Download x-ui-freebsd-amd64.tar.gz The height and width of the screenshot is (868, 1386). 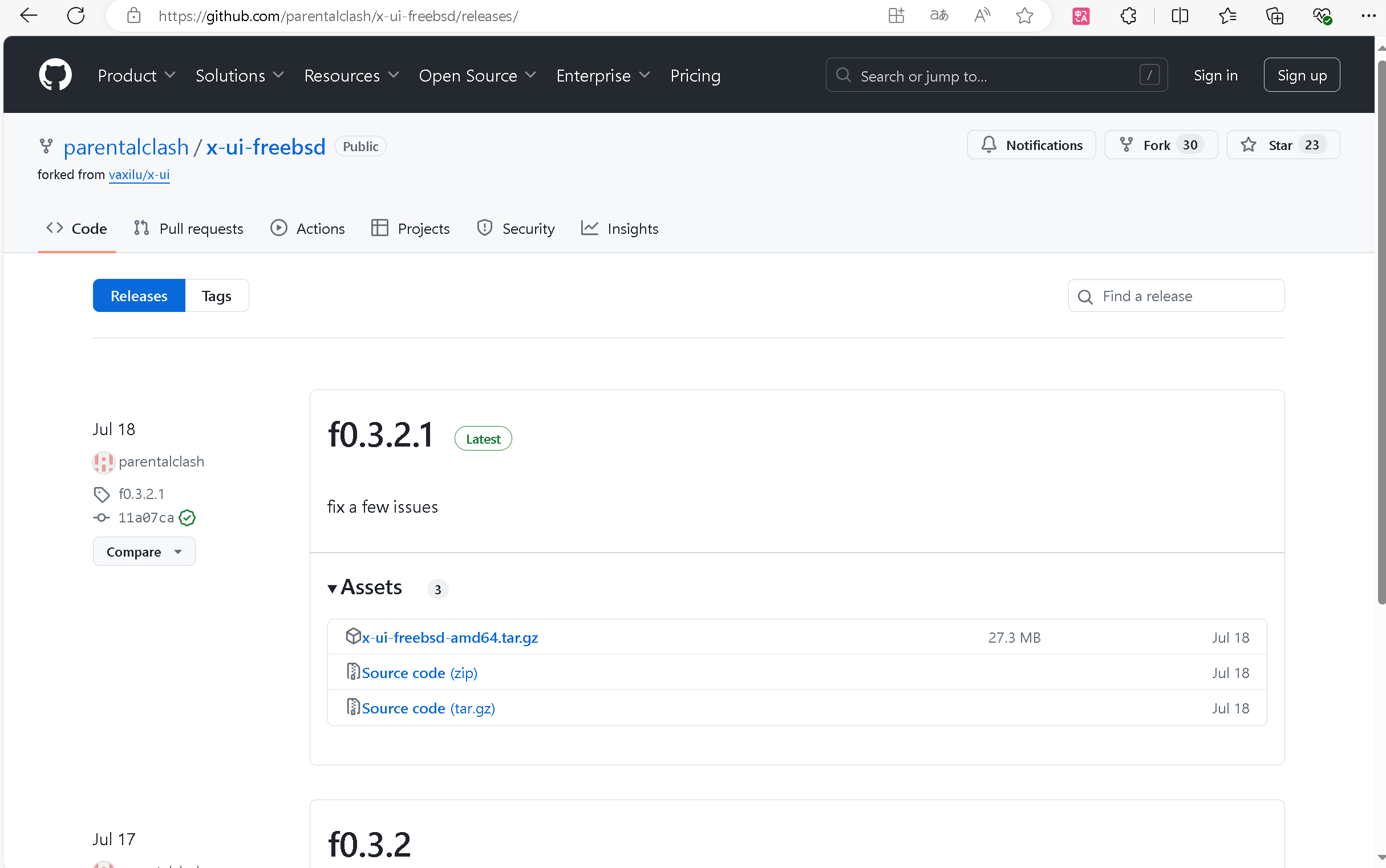pyautogui.click(x=449, y=637)
